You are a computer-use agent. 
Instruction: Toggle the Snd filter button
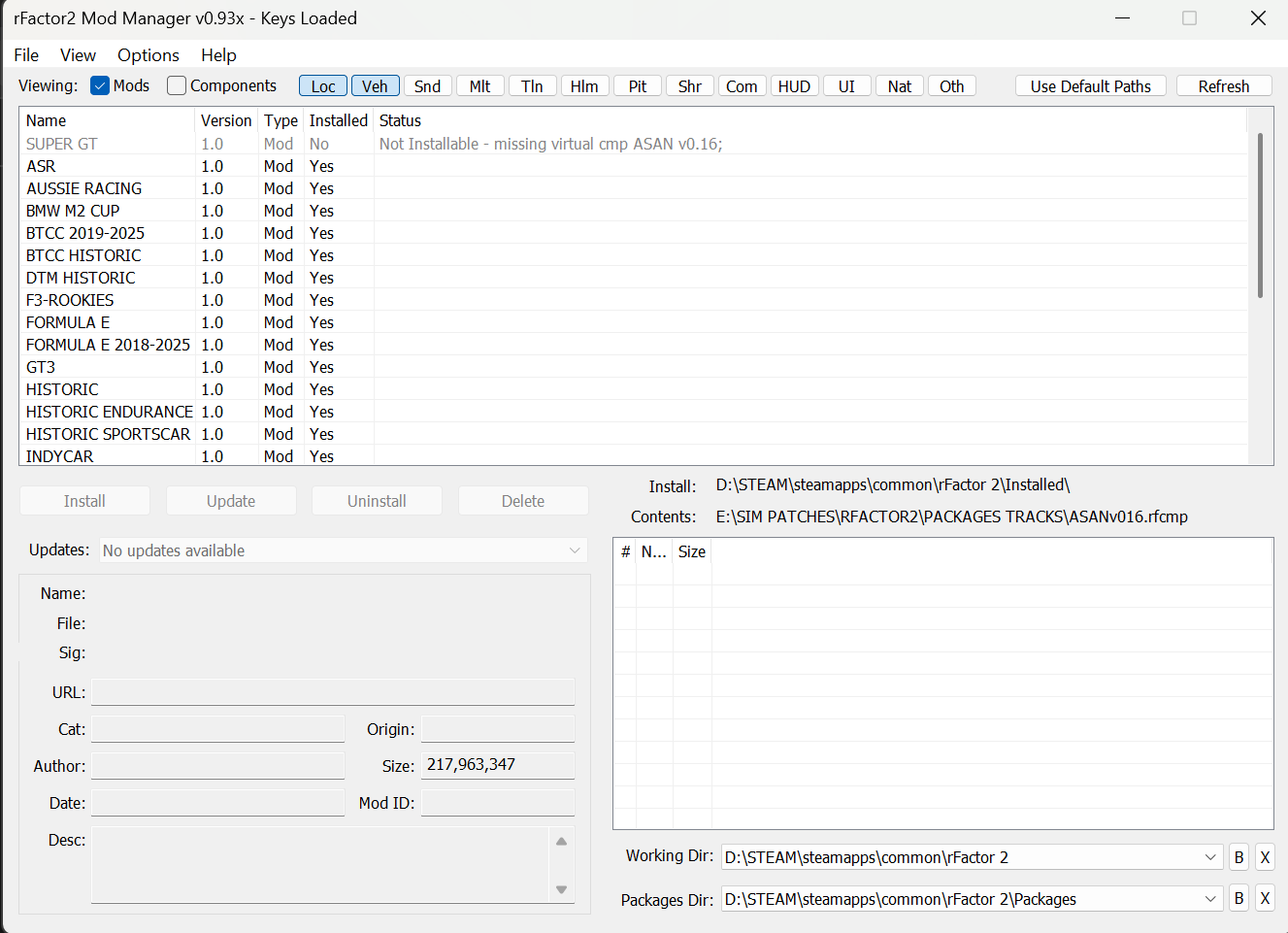tap(427, 86)
